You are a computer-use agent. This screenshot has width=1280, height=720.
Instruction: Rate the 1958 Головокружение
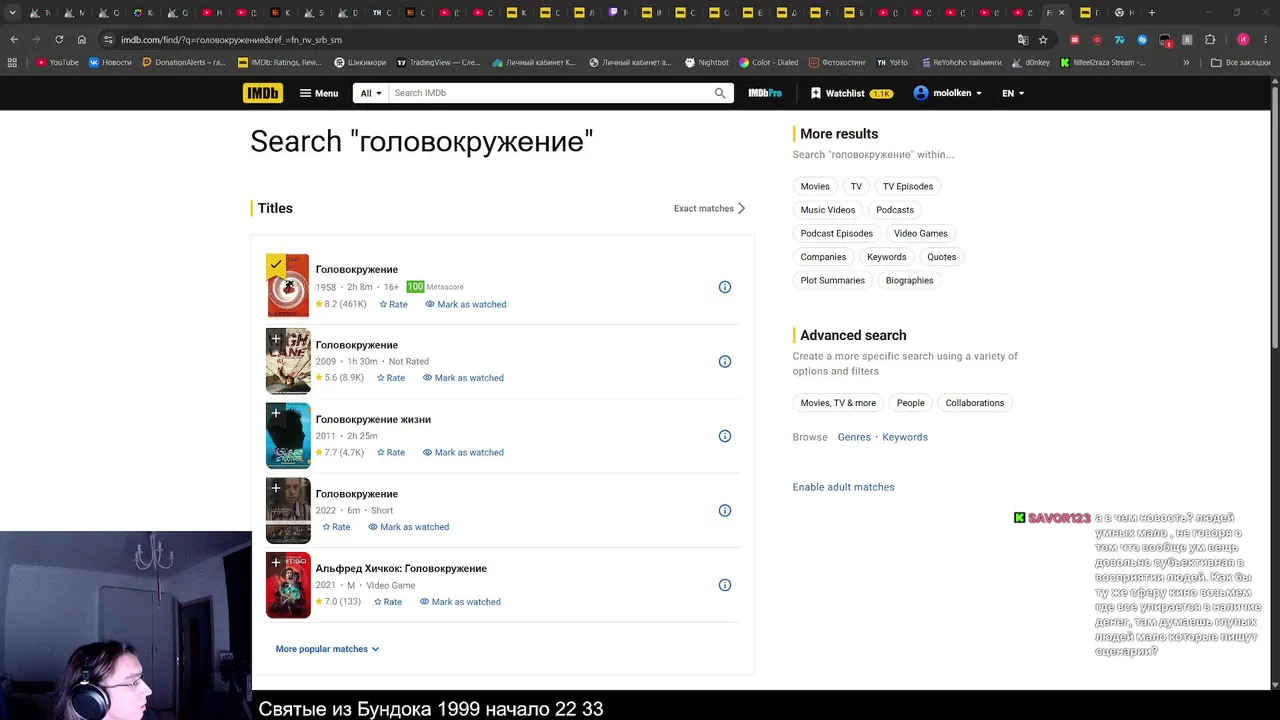coord(393,304)
